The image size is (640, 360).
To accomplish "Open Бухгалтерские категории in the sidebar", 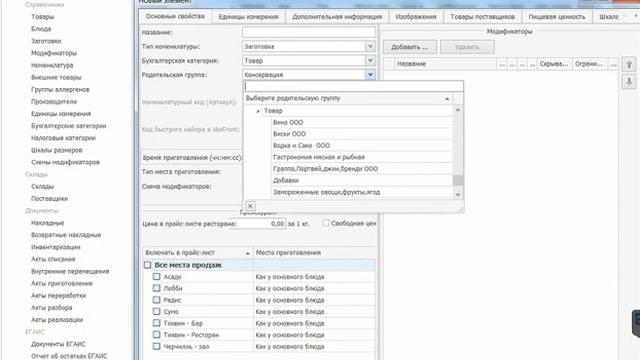I will [x=69, y=126].
